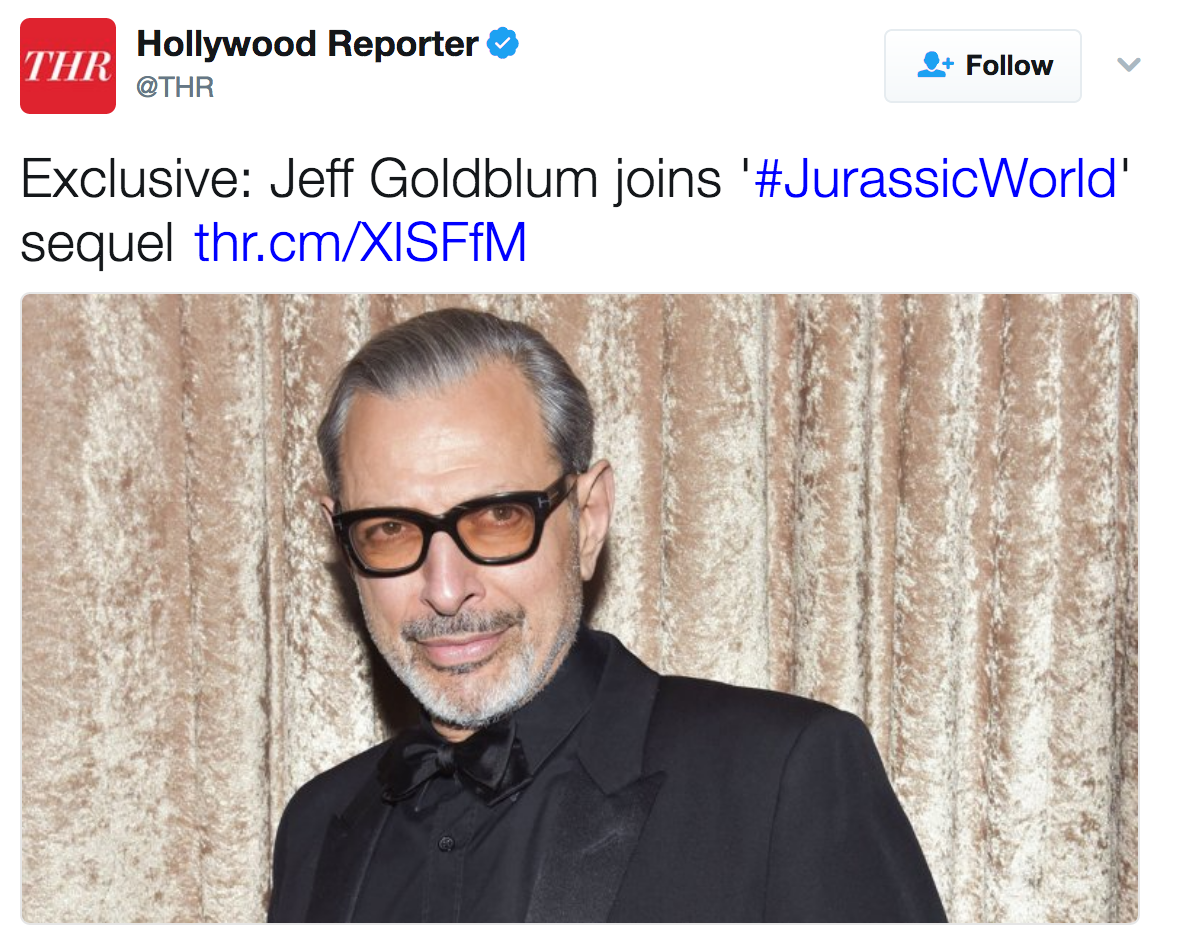This screenshot has height=940, width=1180.
Task: Select the Follow button label text
Action: tap(1009, 65)
